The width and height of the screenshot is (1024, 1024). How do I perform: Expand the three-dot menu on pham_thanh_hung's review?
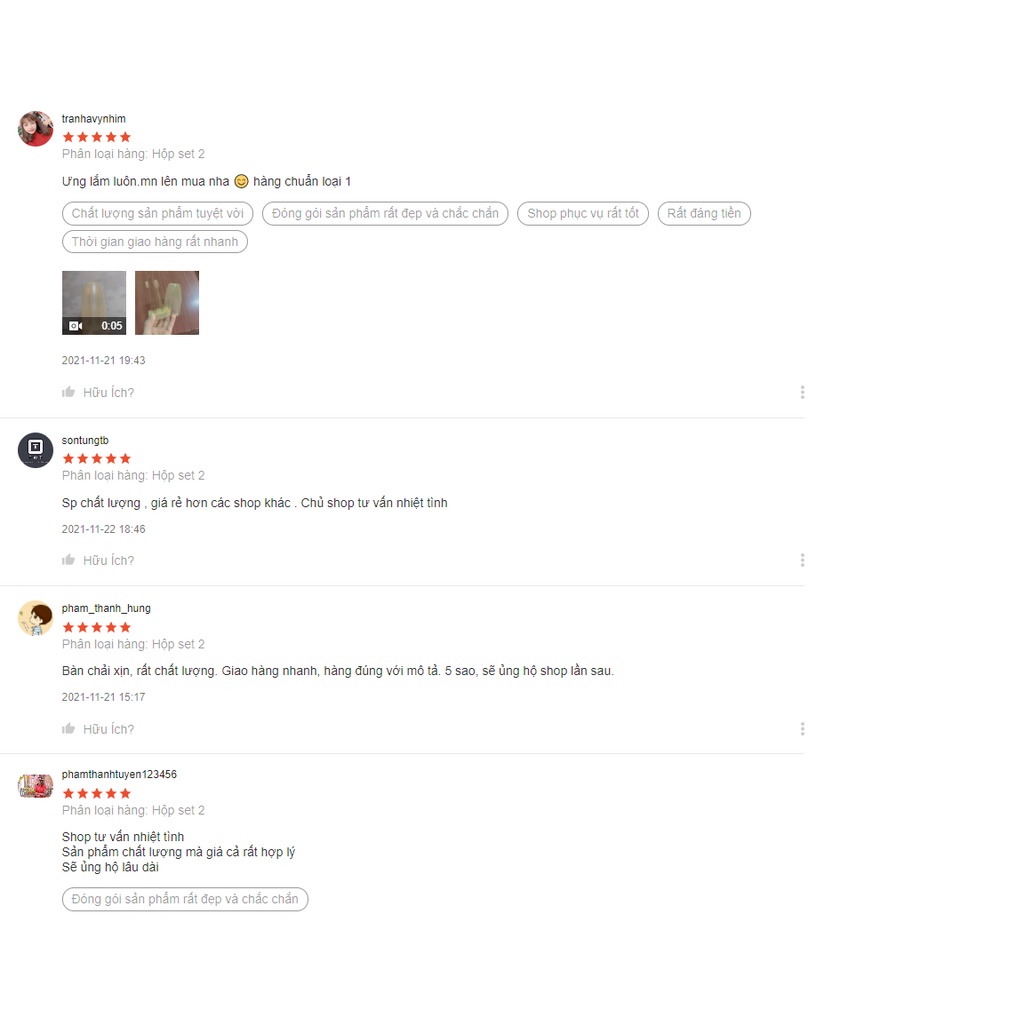(x=802, y=729)
